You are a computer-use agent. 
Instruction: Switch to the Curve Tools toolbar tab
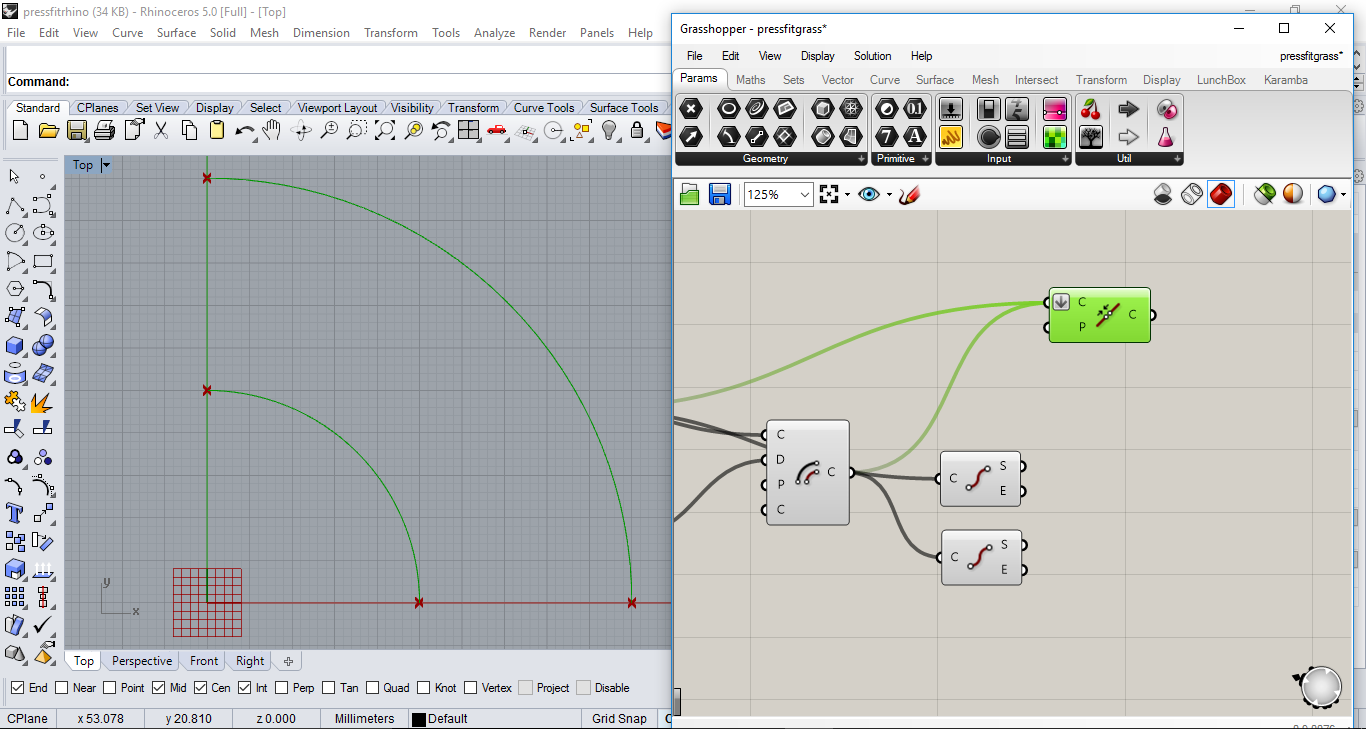point(544,107)
